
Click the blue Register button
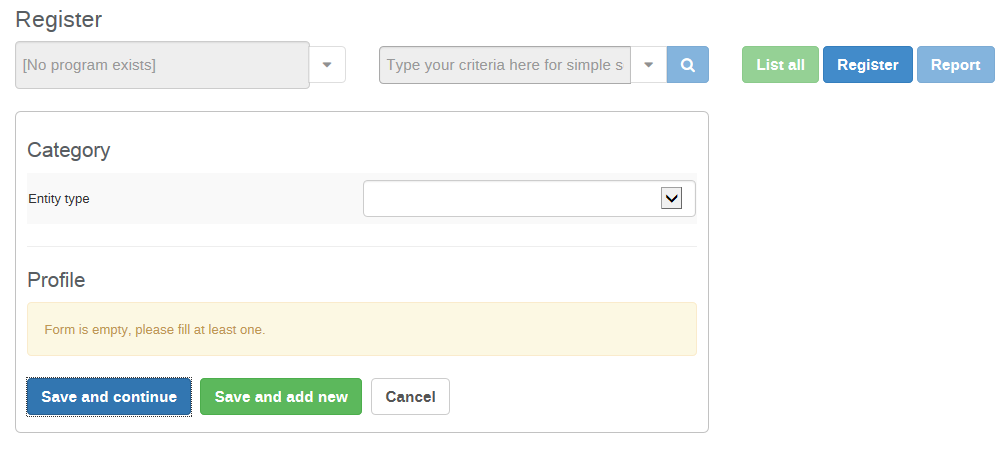pos(867,65)
